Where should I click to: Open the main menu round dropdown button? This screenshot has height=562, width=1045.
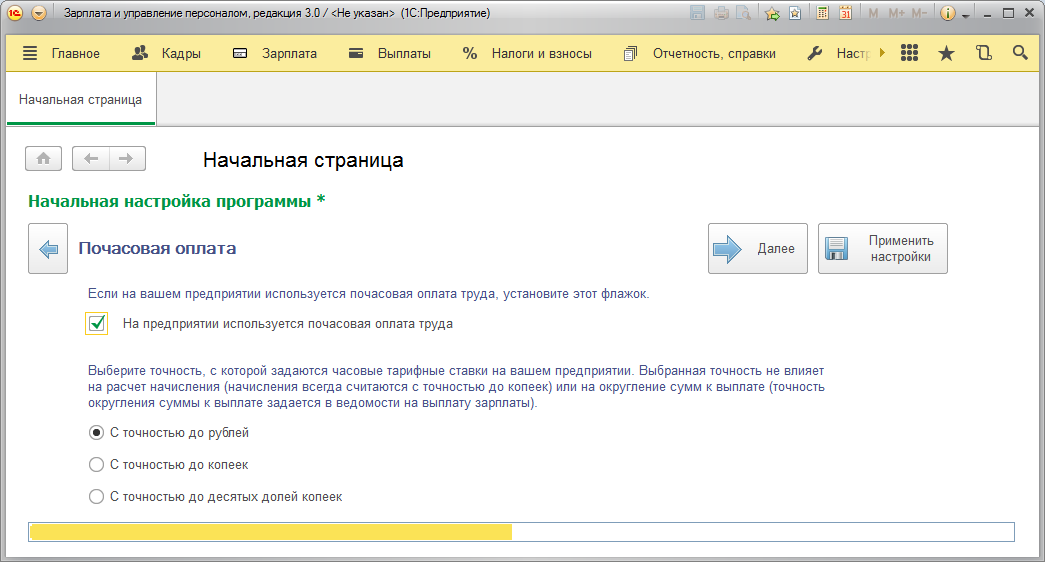click(39, 13)
